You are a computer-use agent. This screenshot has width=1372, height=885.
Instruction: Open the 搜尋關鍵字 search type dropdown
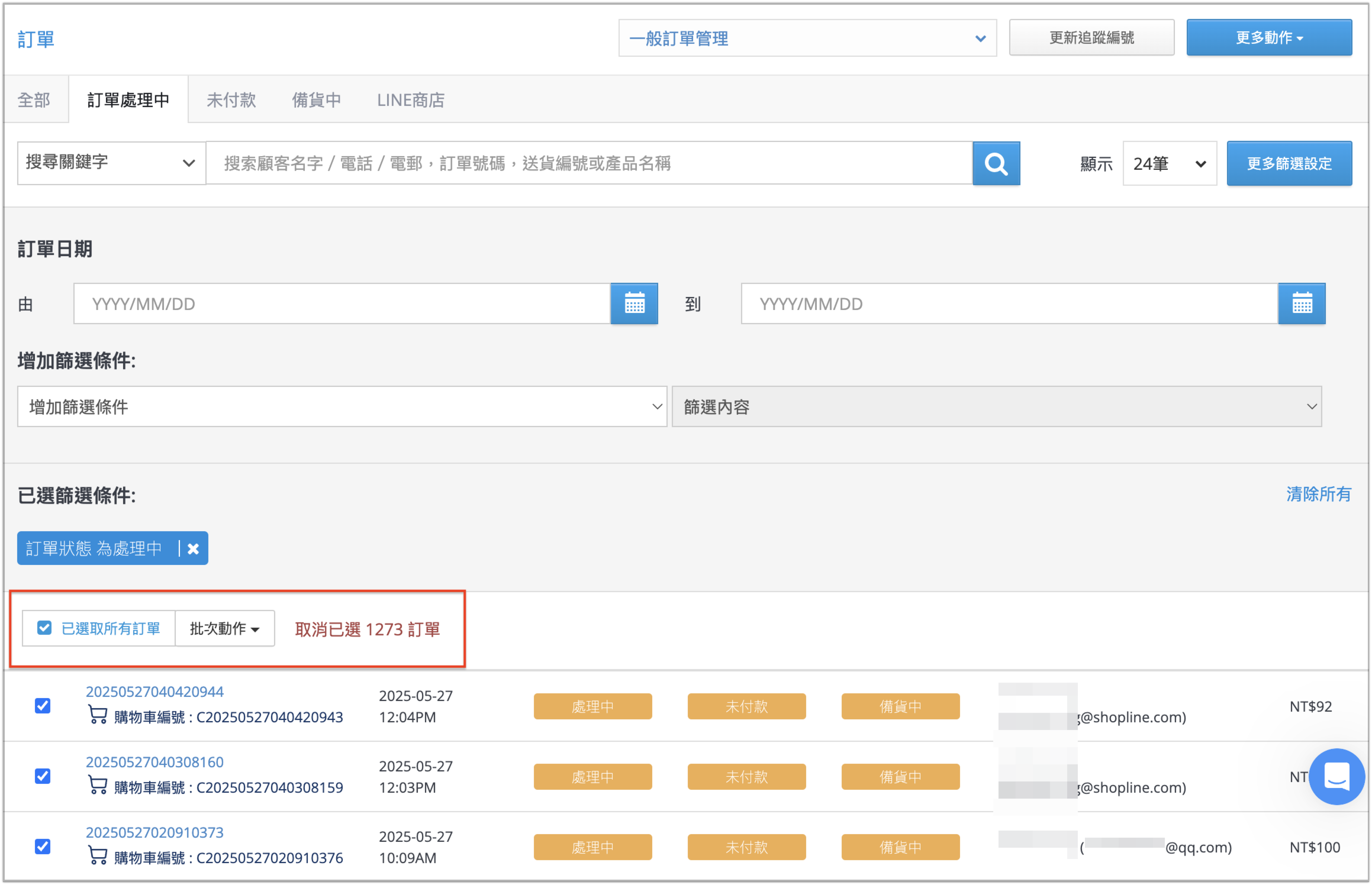(x=112, y=163)
